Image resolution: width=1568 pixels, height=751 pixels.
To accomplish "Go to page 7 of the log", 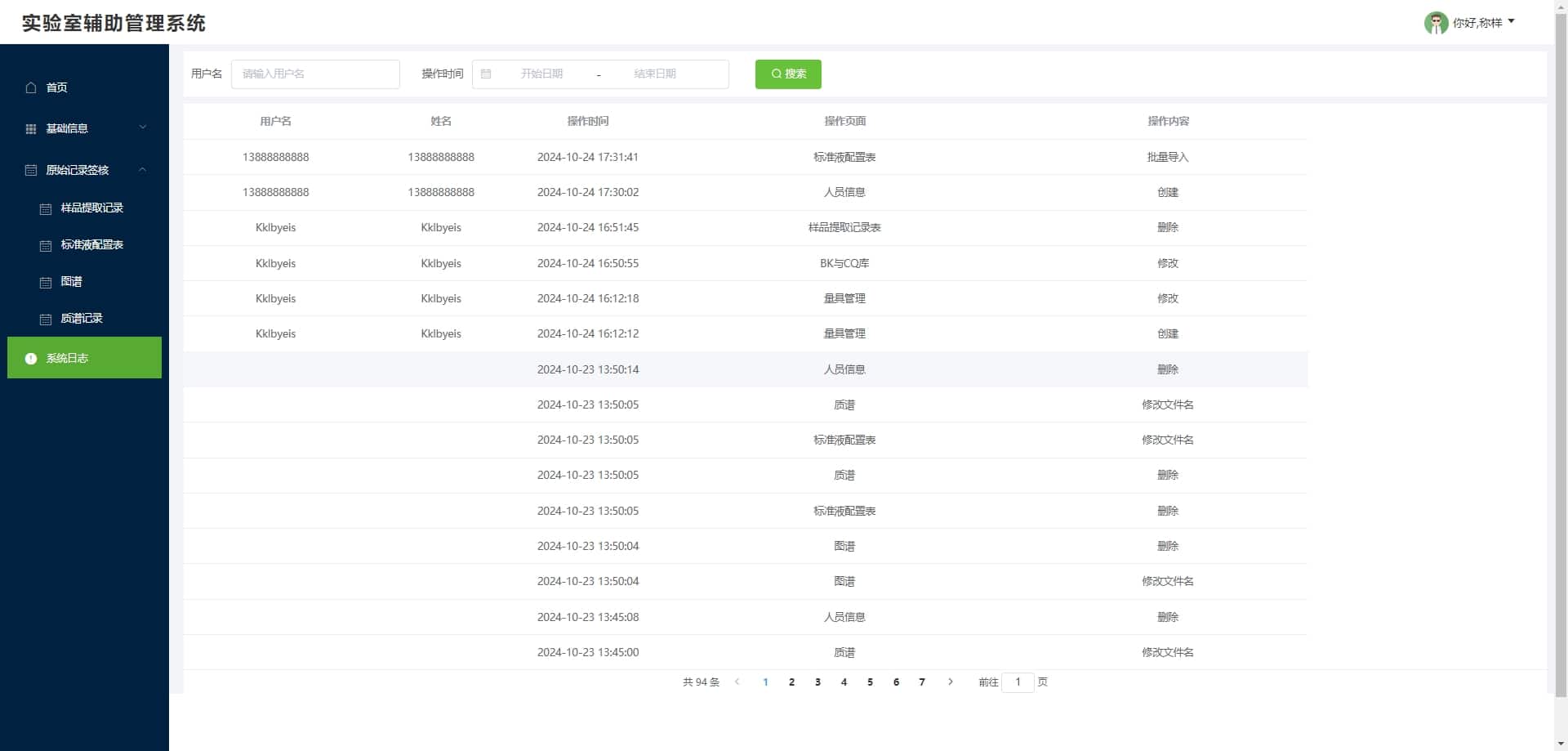I will coord(922,682).
